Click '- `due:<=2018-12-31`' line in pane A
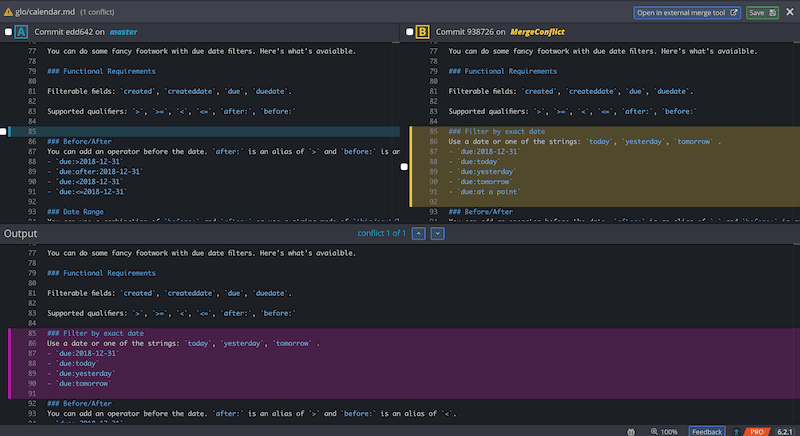Image resolution: width=800 pixels, height=436 pixels. (87, 192)
